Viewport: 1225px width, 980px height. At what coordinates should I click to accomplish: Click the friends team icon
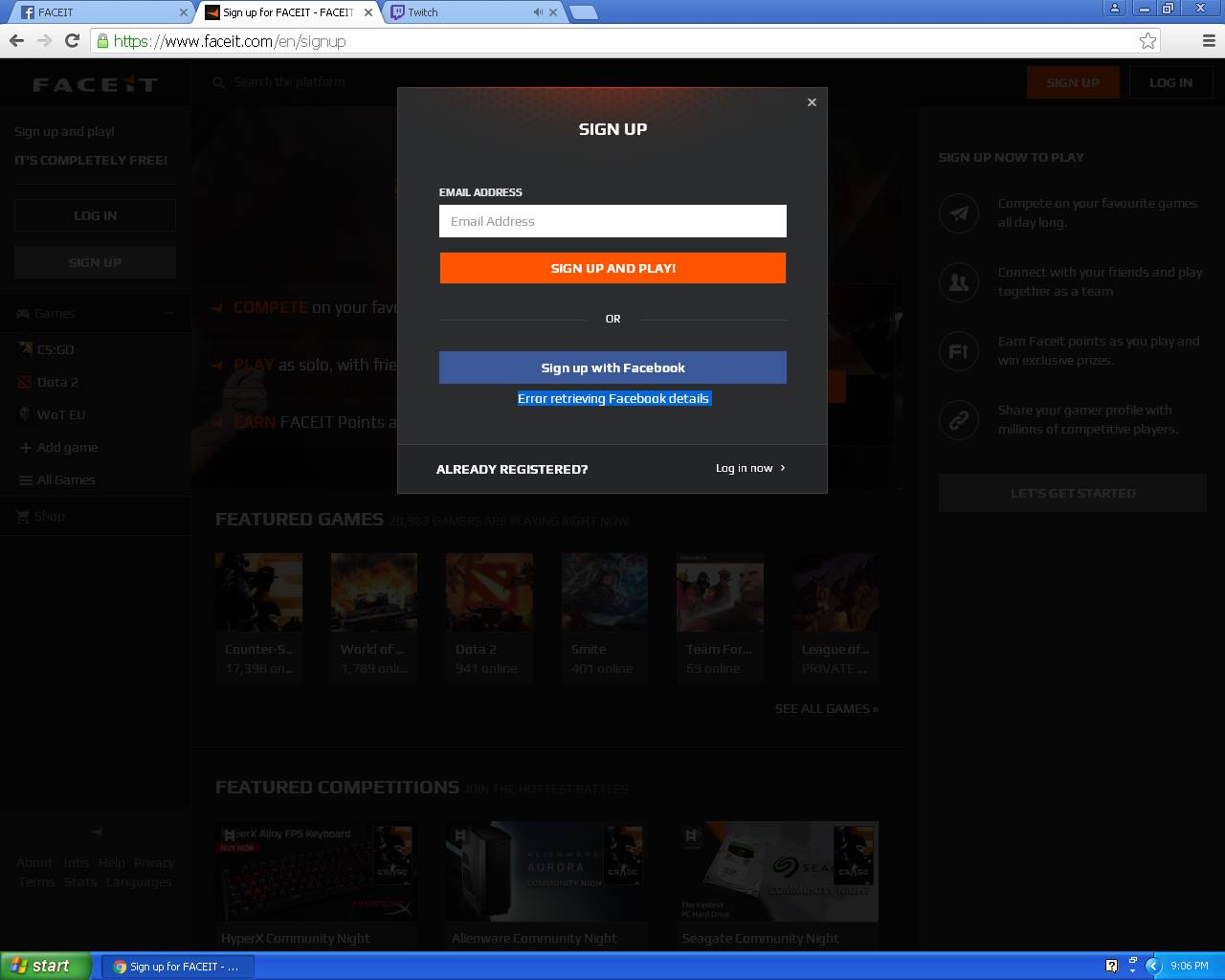tap(959, 281)
